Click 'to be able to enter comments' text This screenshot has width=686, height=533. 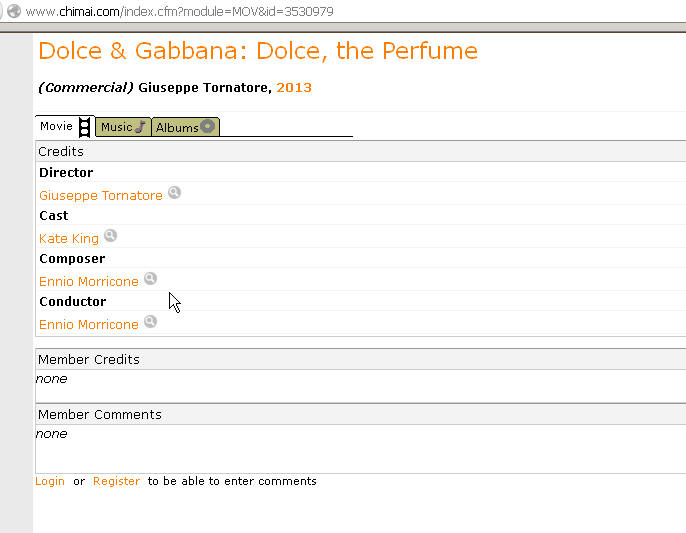(232, 481)
